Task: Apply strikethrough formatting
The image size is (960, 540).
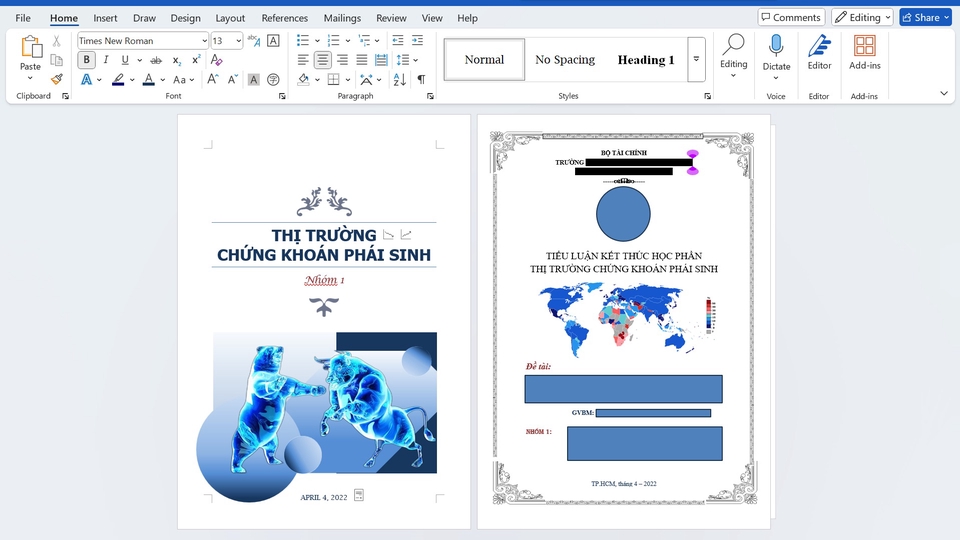Action: (155, 60)
